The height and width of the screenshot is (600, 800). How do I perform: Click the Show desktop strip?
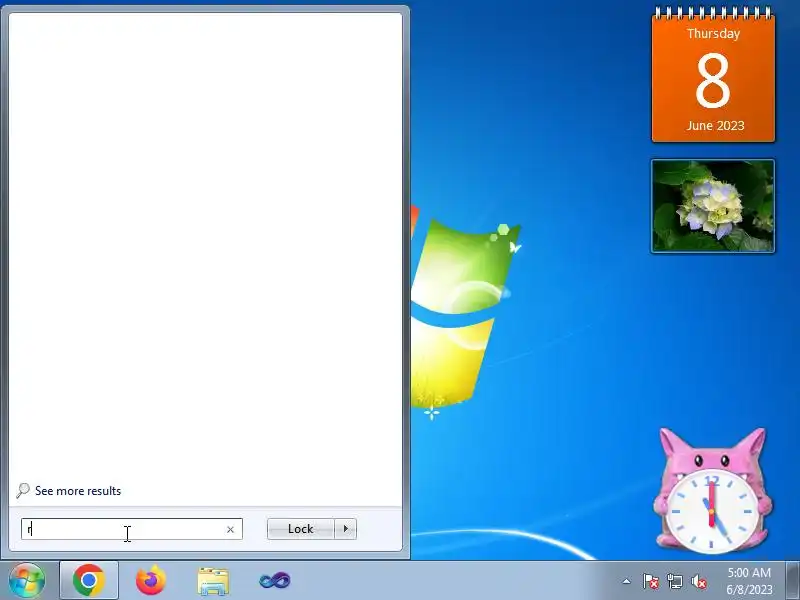click(x=792, y=581)
